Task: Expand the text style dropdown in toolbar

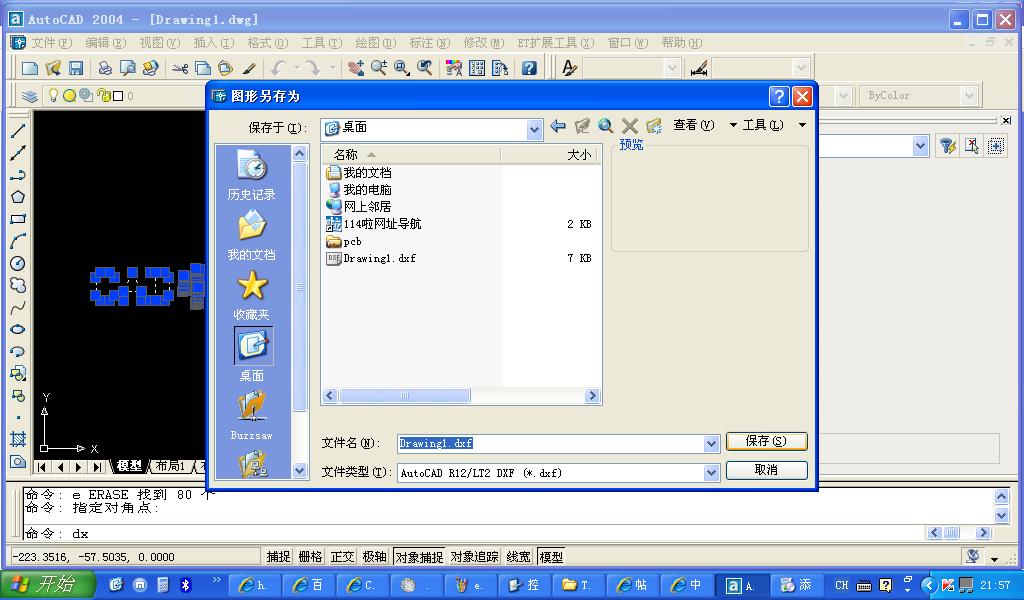Action: pos(671,68)
